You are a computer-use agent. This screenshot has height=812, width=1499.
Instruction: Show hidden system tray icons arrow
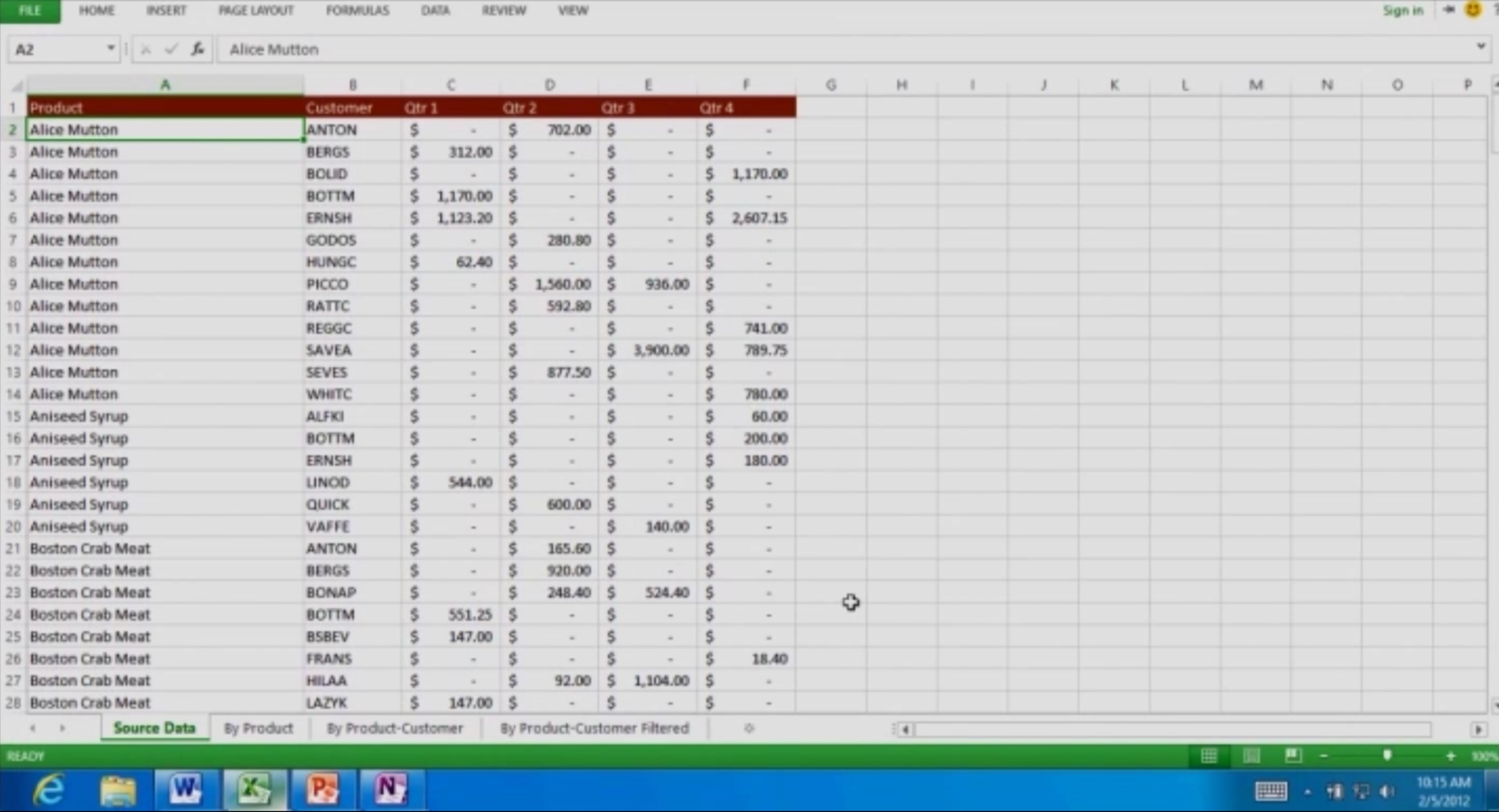[x=1307, y=792]
